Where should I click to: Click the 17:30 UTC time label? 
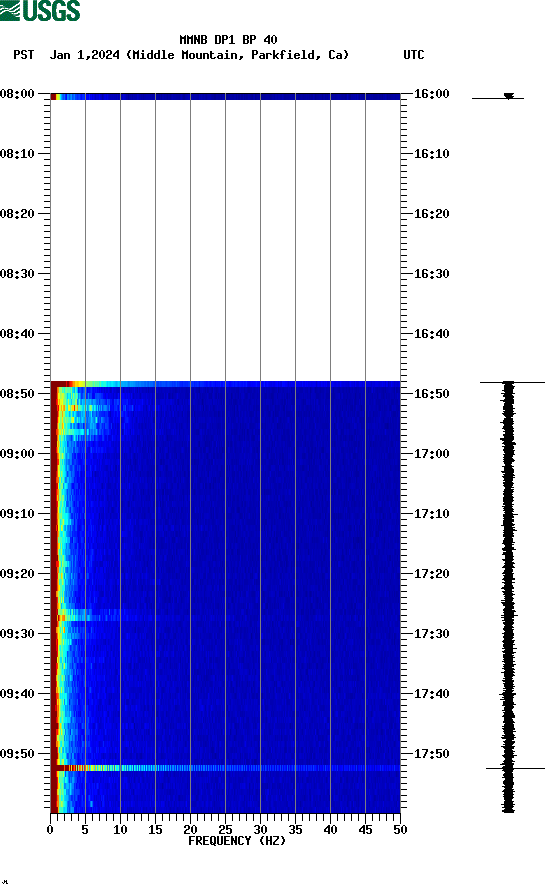pos(431,633)
